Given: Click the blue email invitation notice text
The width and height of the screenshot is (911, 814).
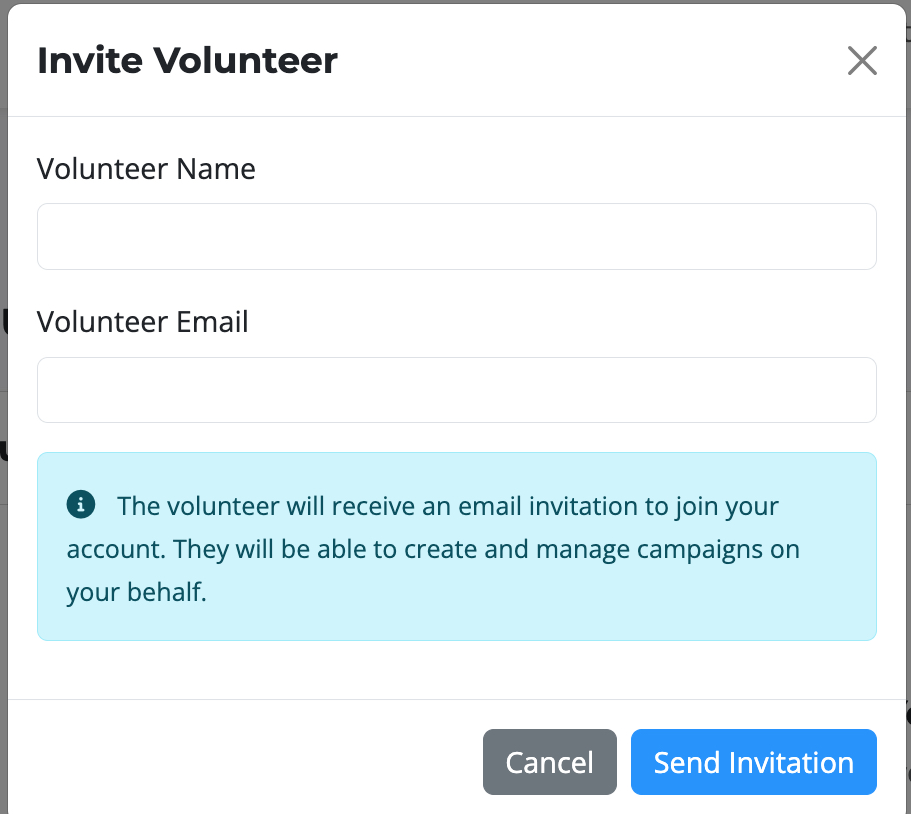Looking at the screenshot, I should click(x=448, y=506).
